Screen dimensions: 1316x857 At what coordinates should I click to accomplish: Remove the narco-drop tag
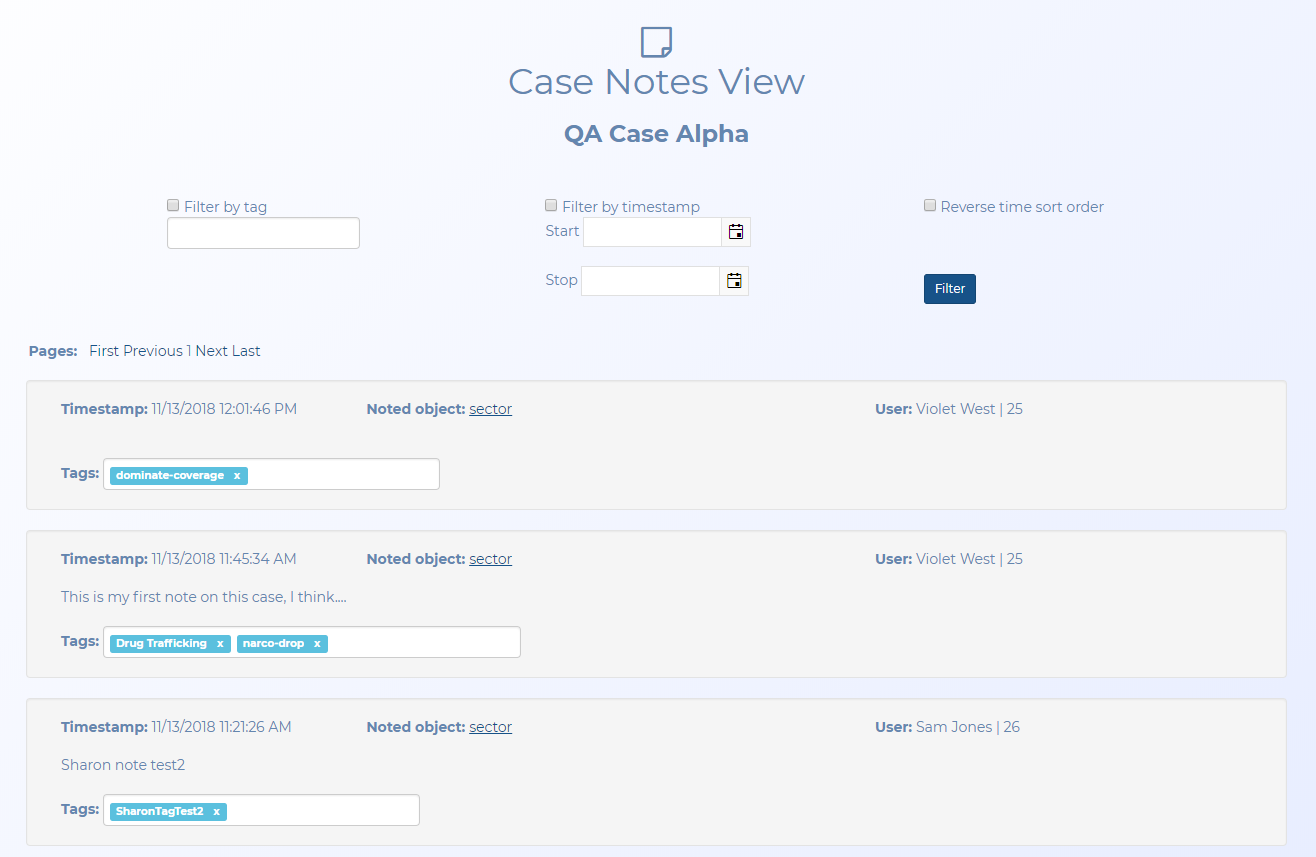click(317, 644)
